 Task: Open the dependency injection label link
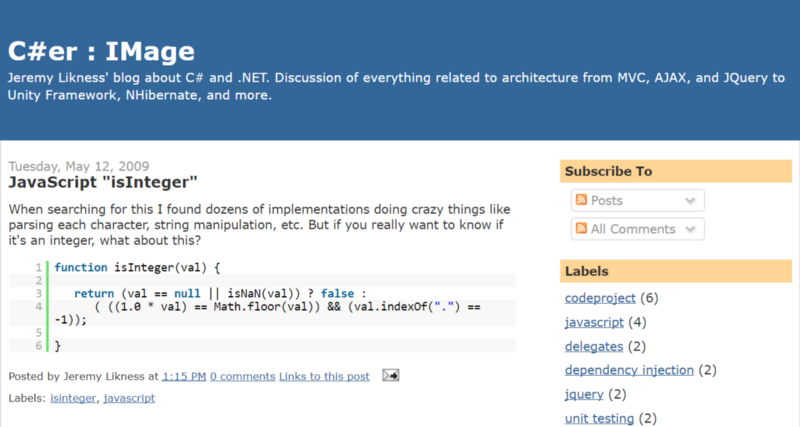click(629, 370)
